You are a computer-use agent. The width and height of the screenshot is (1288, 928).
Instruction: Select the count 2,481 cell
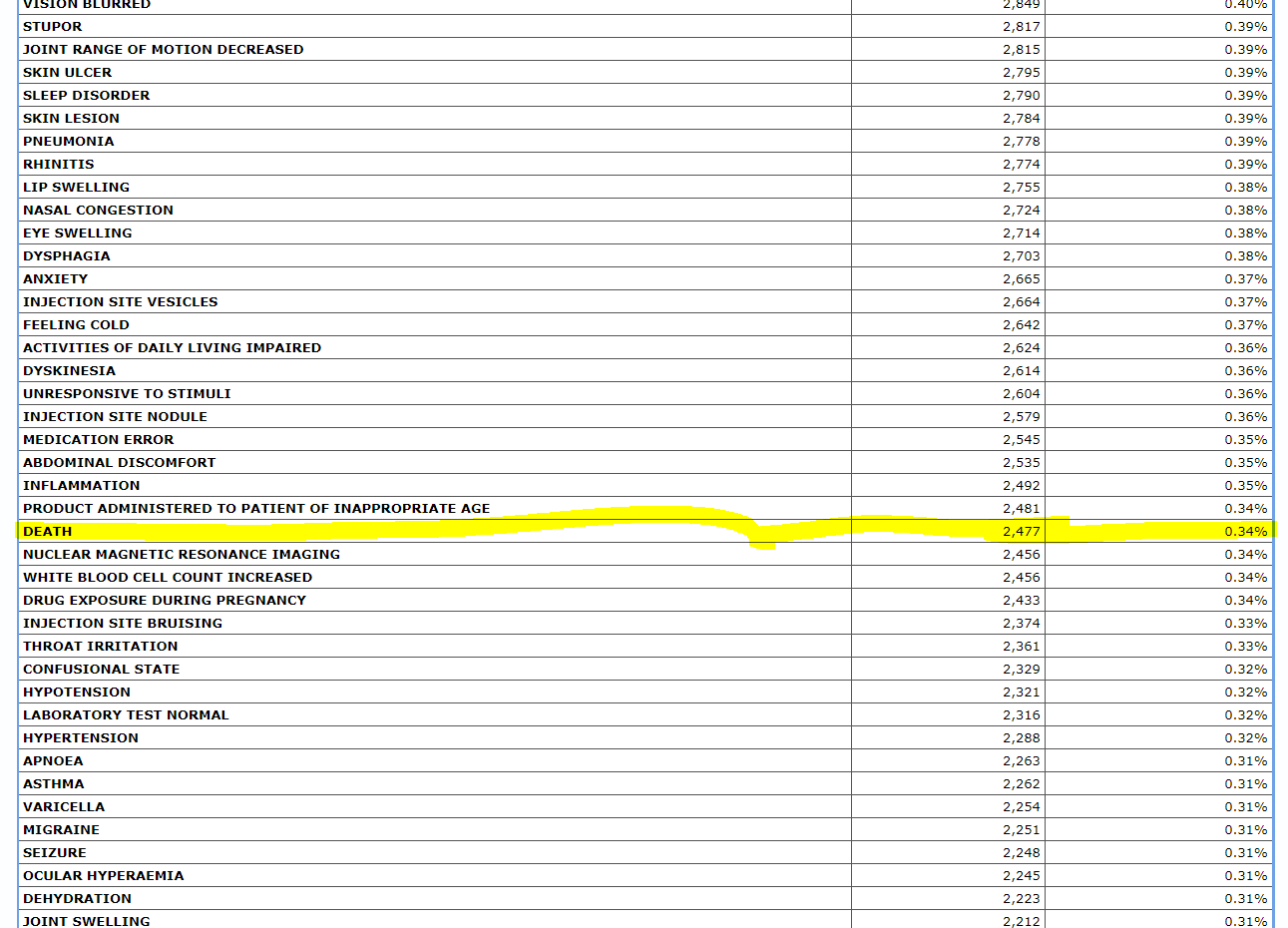(x=1022, y=509)
